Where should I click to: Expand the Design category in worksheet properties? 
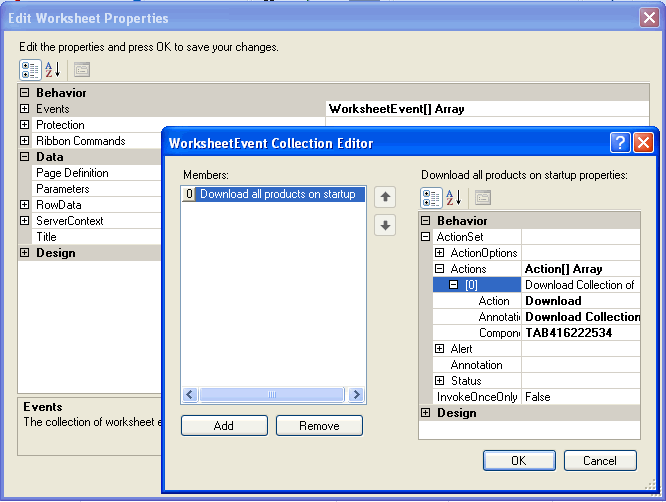[x=25, y=252]
